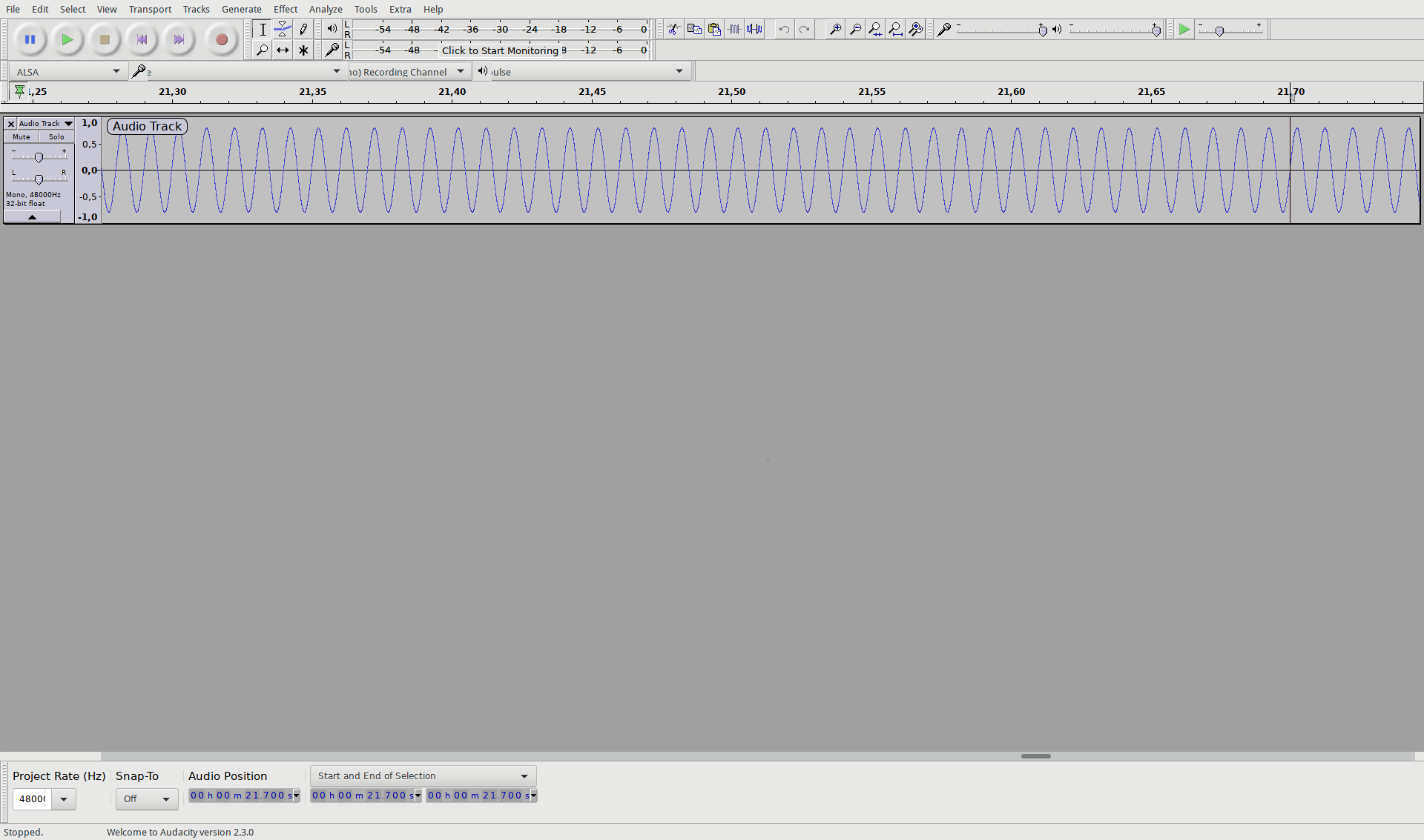Activate the Multi-Tool star icon
Image resolution: width=1424 pixels, height=840 pixels.
[x=303, y=50]
